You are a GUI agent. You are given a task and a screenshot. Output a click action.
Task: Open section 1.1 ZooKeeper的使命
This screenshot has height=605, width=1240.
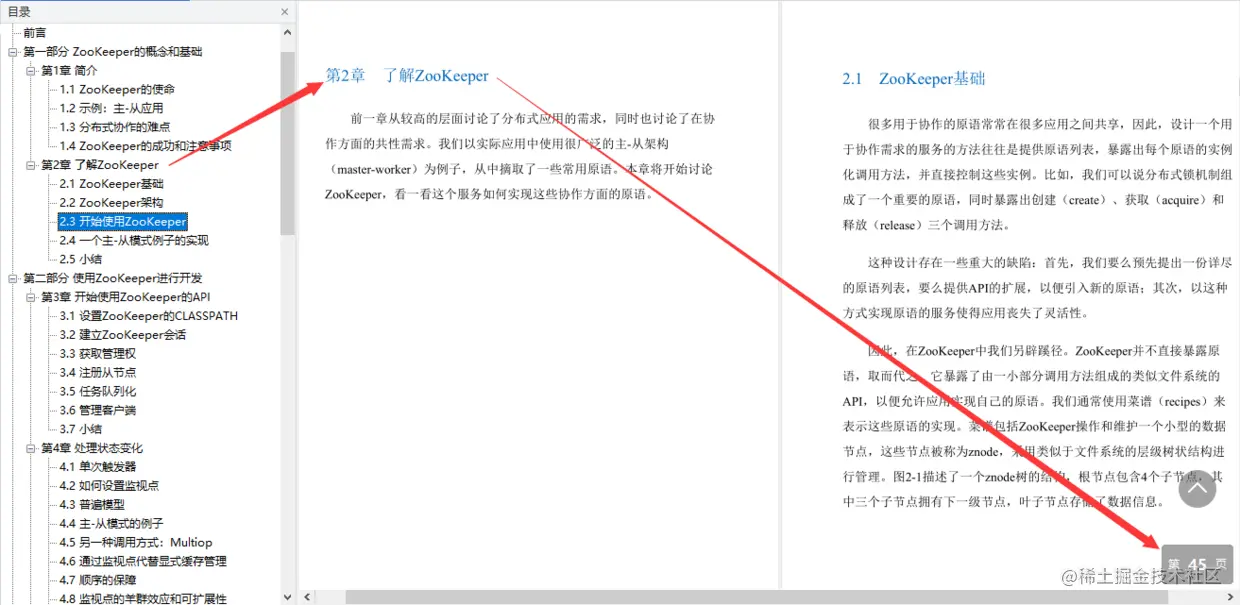pos(117,89)
